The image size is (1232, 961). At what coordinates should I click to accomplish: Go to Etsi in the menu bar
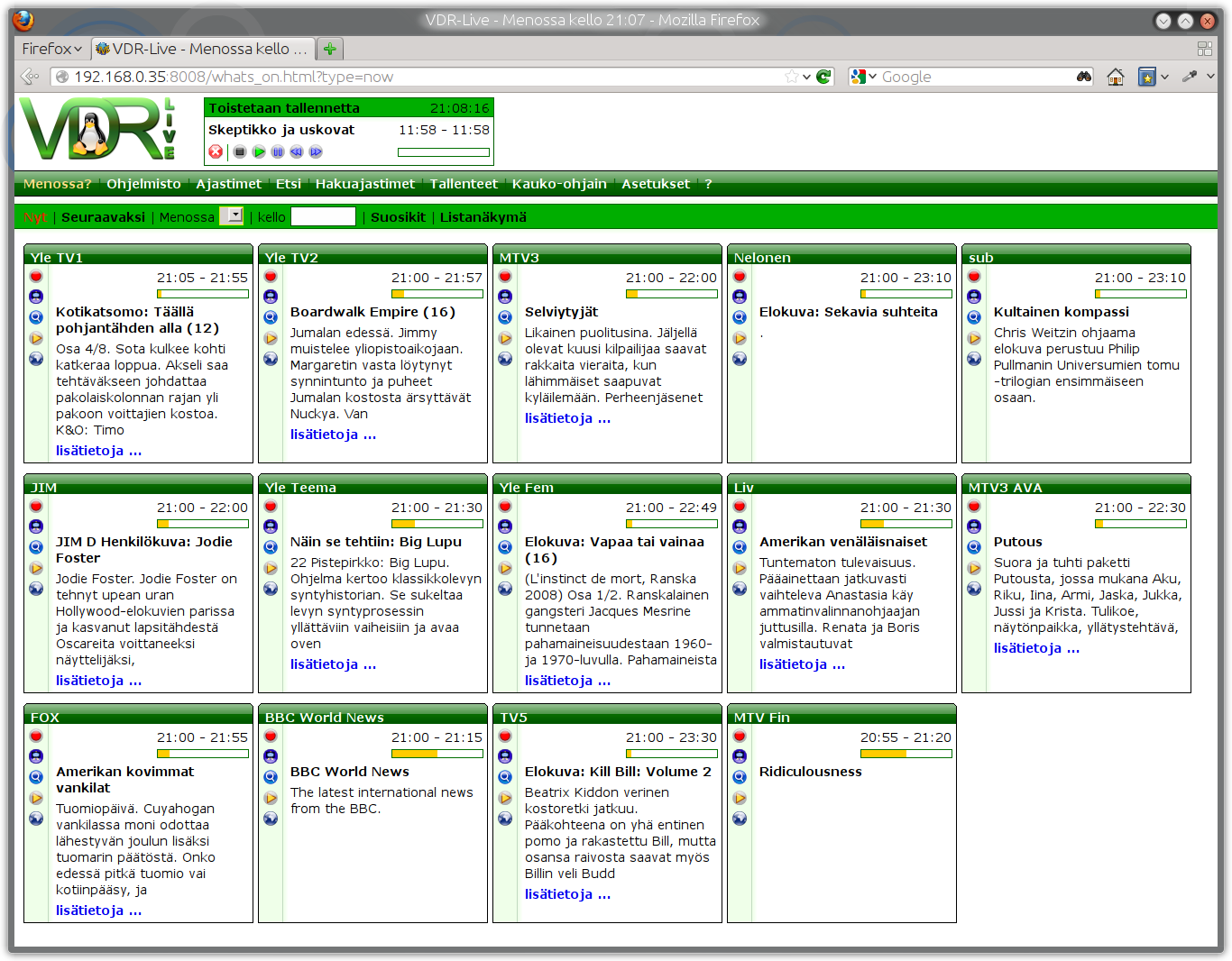click(289, 184)
